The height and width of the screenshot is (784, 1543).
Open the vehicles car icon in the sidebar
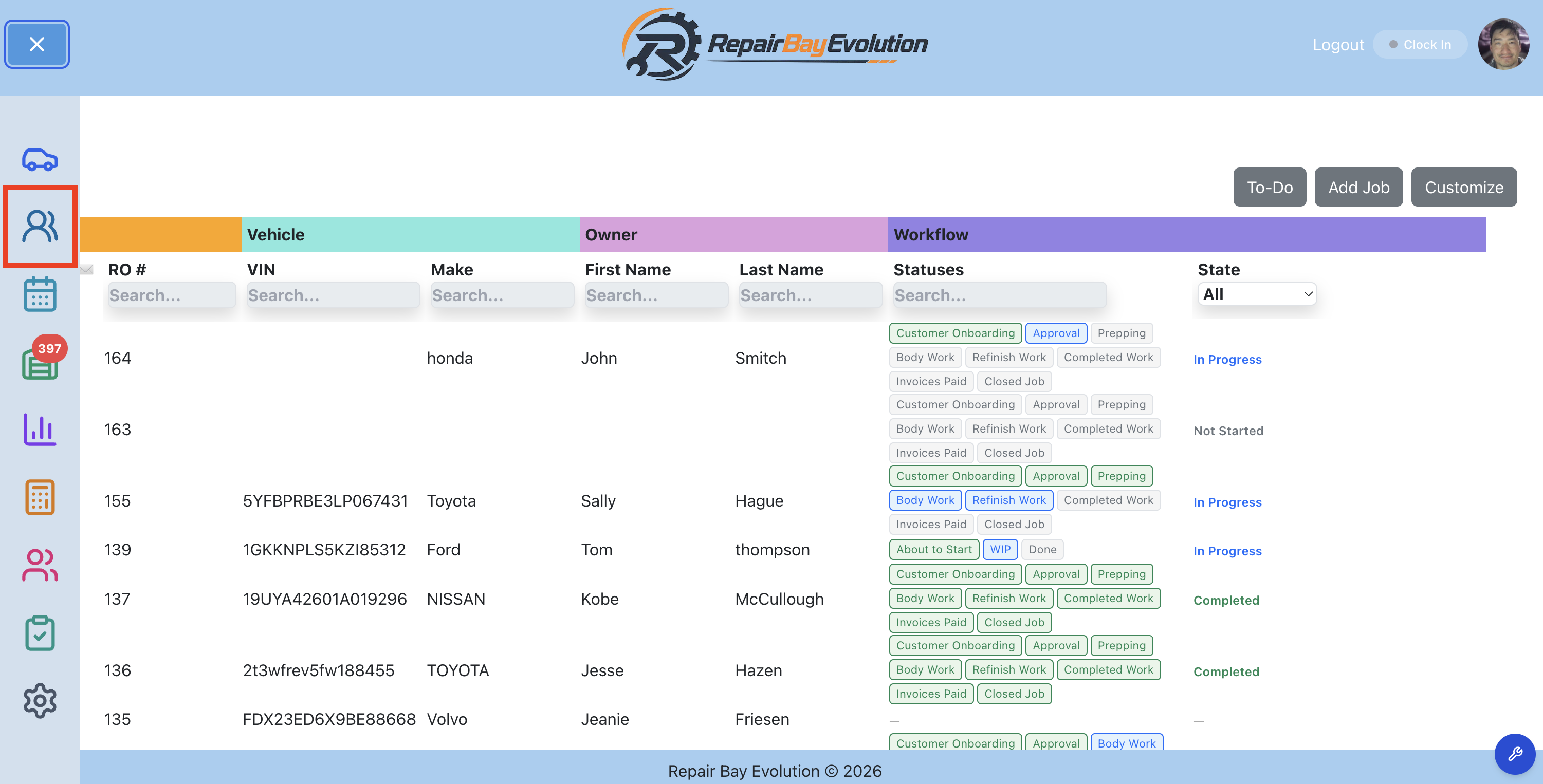coord(40,159)
